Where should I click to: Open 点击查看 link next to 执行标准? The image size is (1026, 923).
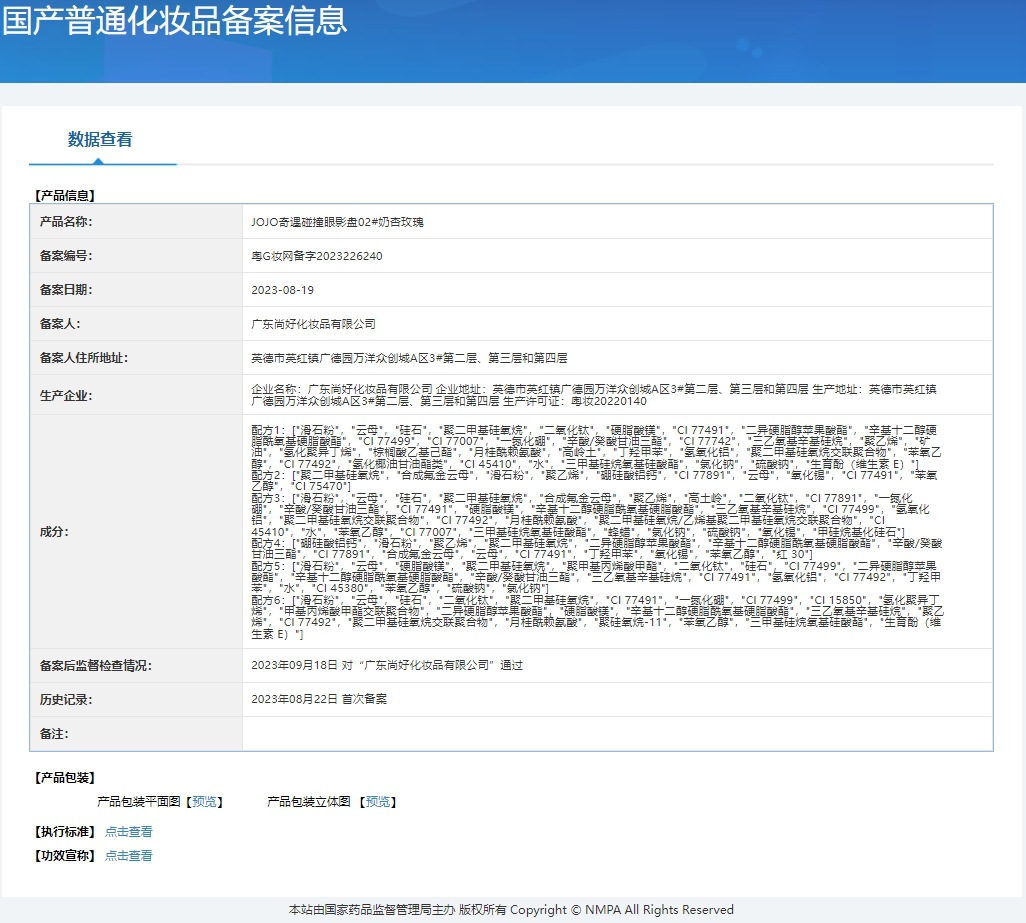(x=129, y=831)
